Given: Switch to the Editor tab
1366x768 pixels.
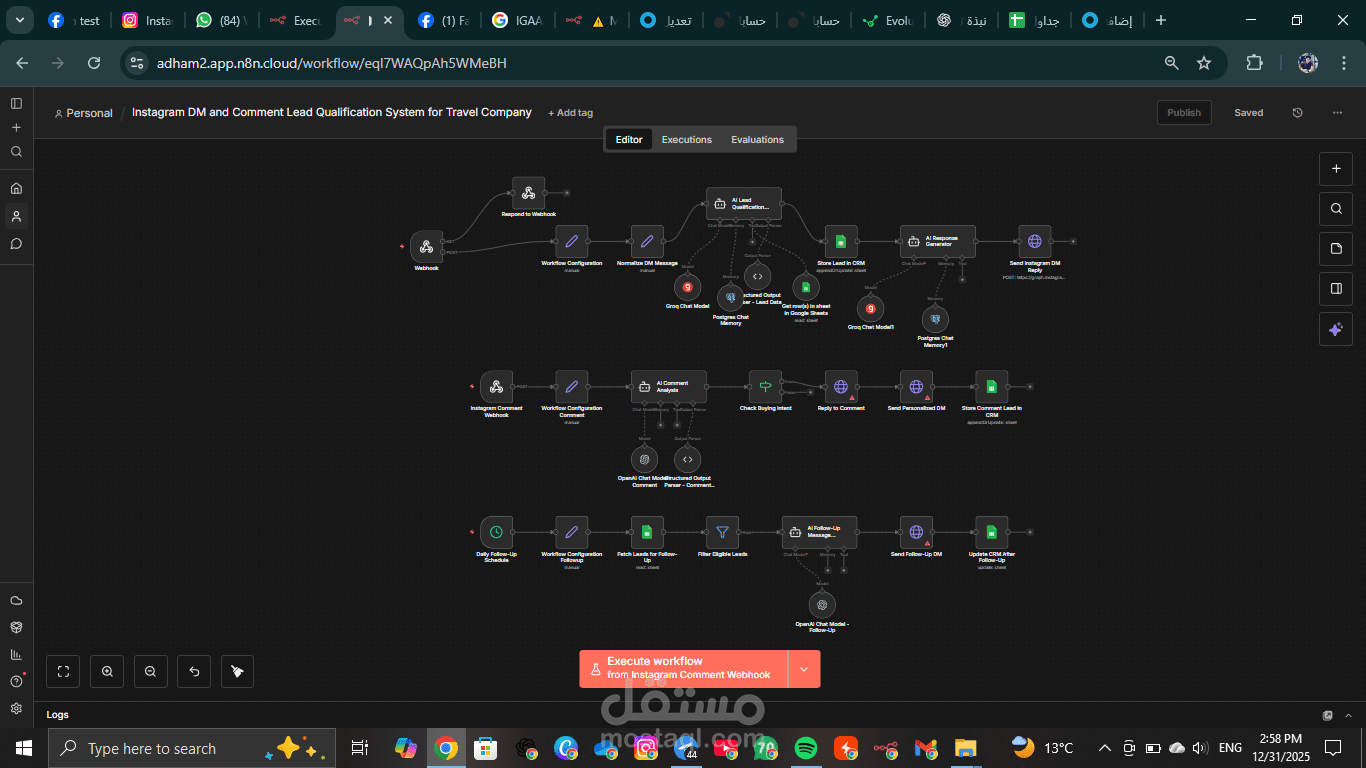Looking at the screenshot, I should 629,140.
